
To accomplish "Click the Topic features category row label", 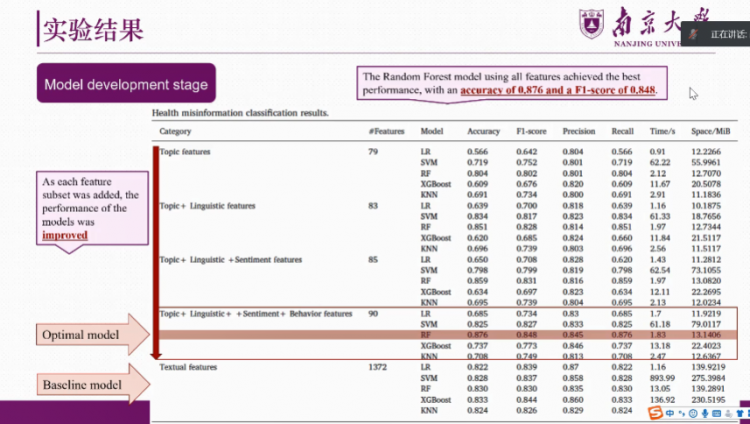I will pos(185,152).
